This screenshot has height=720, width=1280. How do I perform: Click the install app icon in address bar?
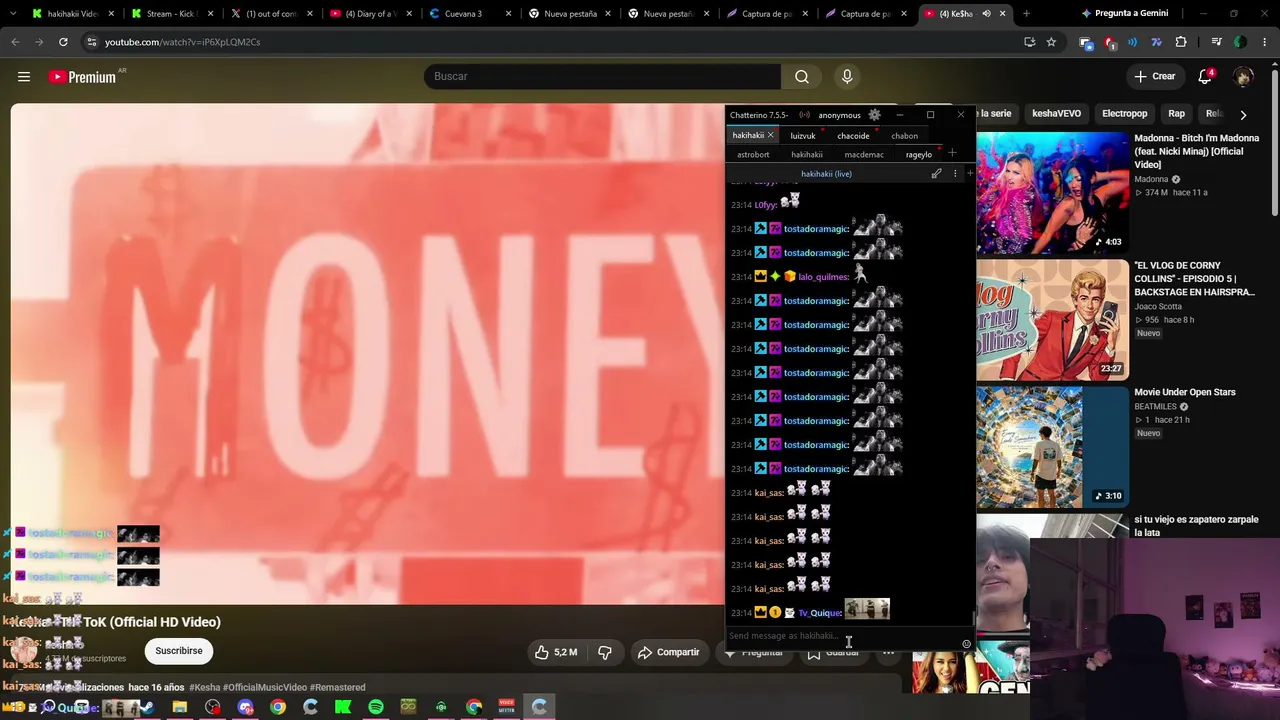click(x=1030, y=42)
